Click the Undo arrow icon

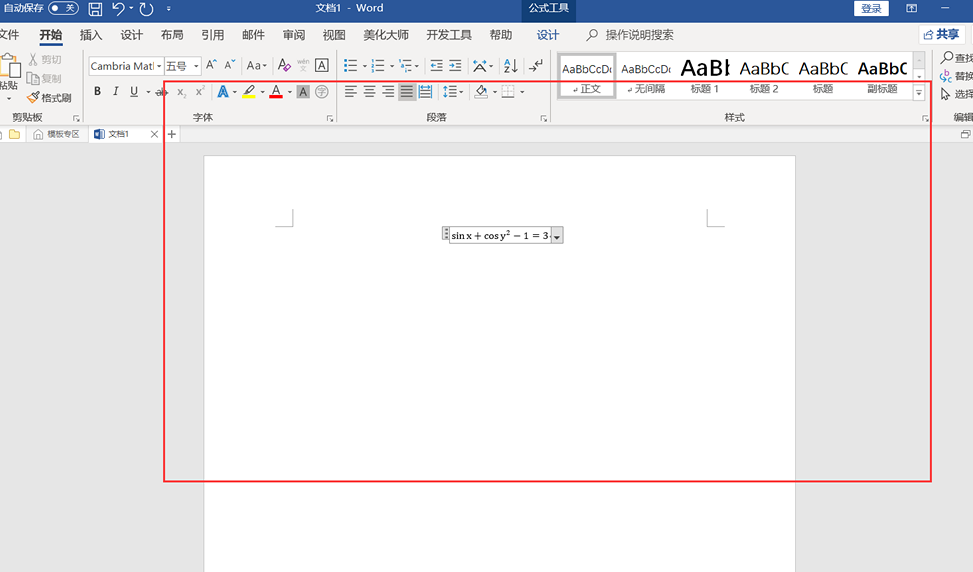pos(118,9)
